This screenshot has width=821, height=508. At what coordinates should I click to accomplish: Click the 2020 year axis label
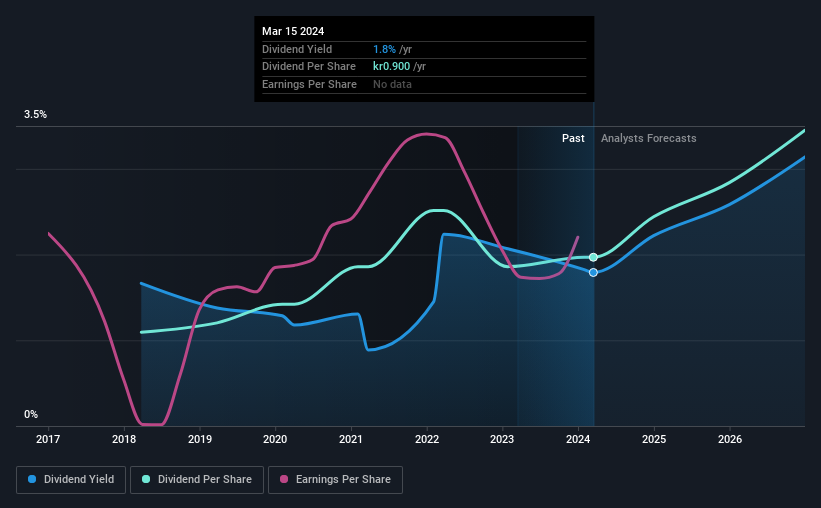pos(275,439)
